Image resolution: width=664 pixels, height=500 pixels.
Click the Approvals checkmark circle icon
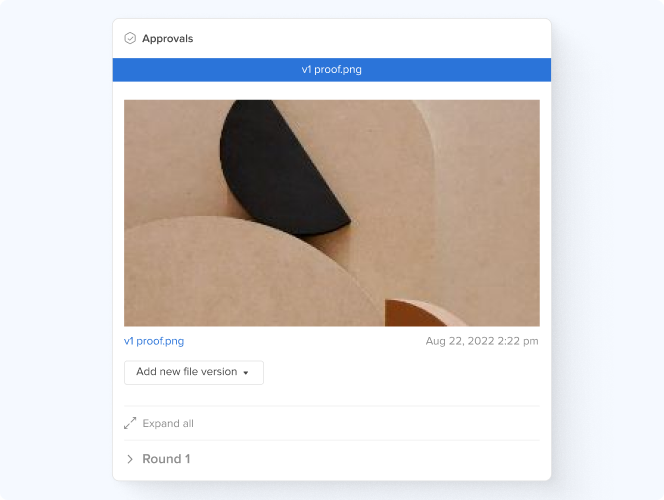pos(130,39)
